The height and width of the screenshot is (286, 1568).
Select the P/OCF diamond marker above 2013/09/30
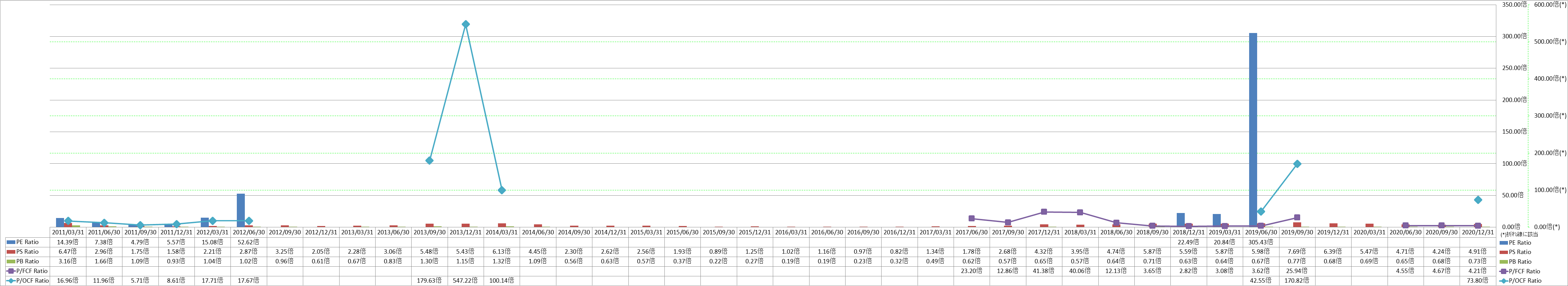pyautogui.click(x=429, y=161)
